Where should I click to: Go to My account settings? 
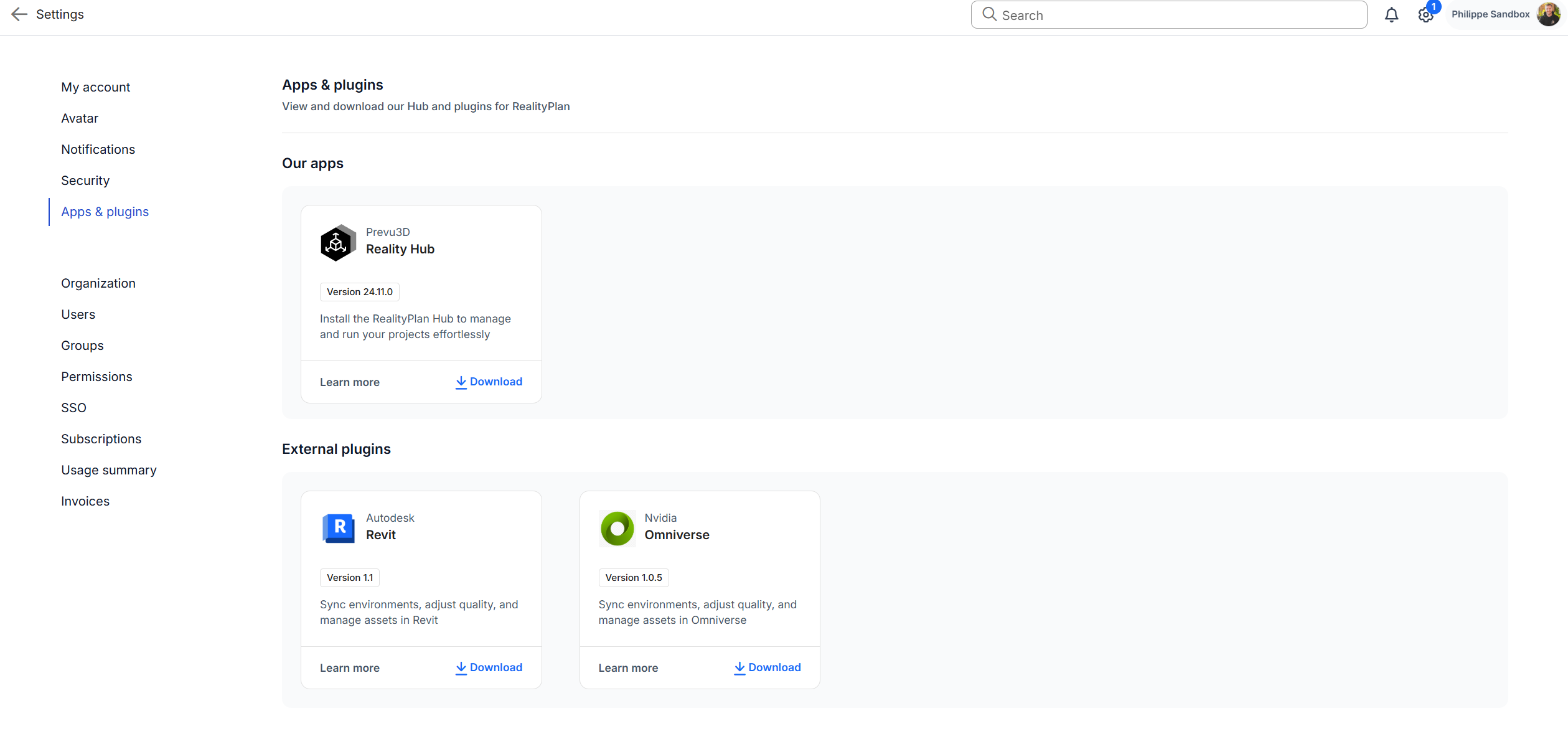click(x=95, y=87)
